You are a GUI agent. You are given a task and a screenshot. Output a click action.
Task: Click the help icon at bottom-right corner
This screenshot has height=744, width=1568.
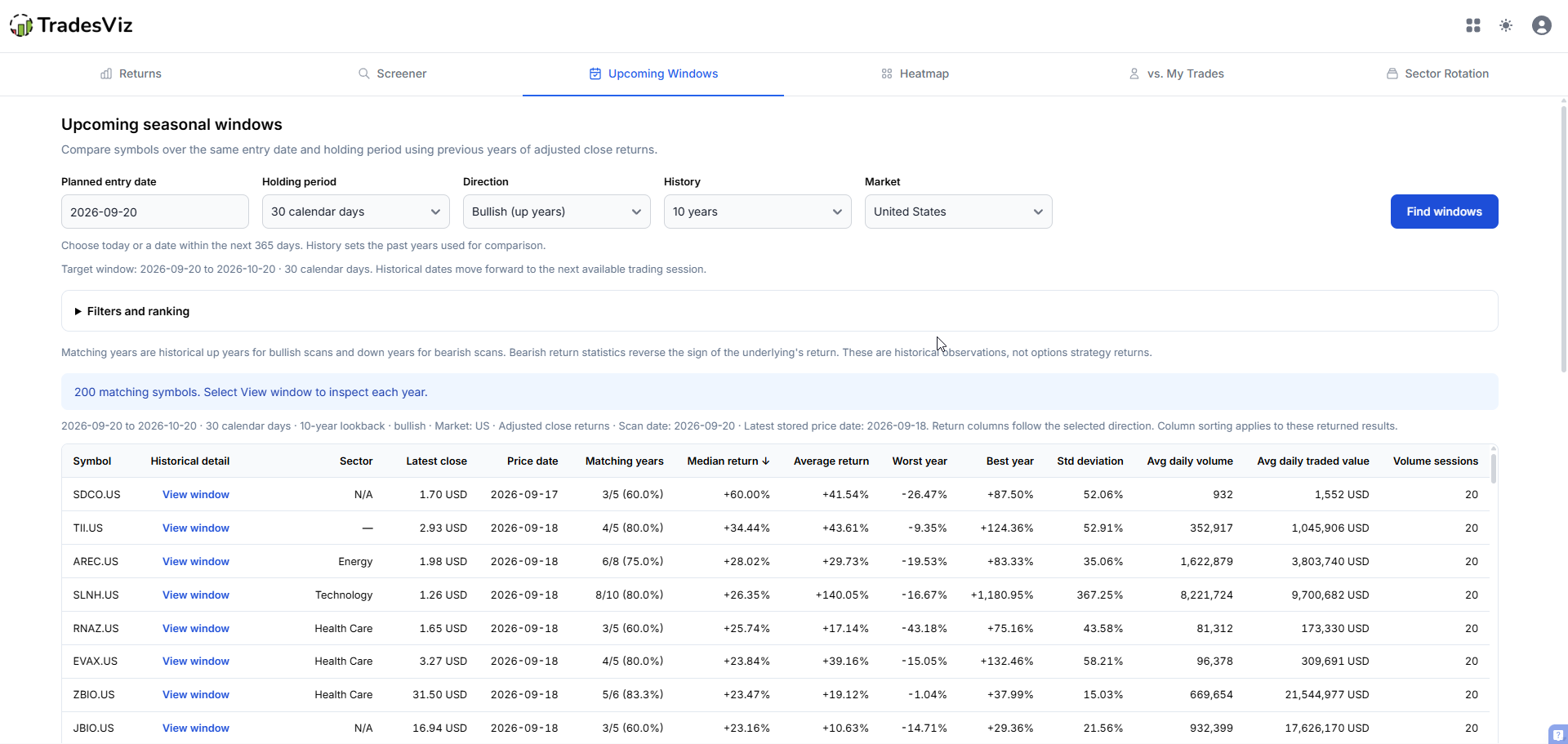1558,734
